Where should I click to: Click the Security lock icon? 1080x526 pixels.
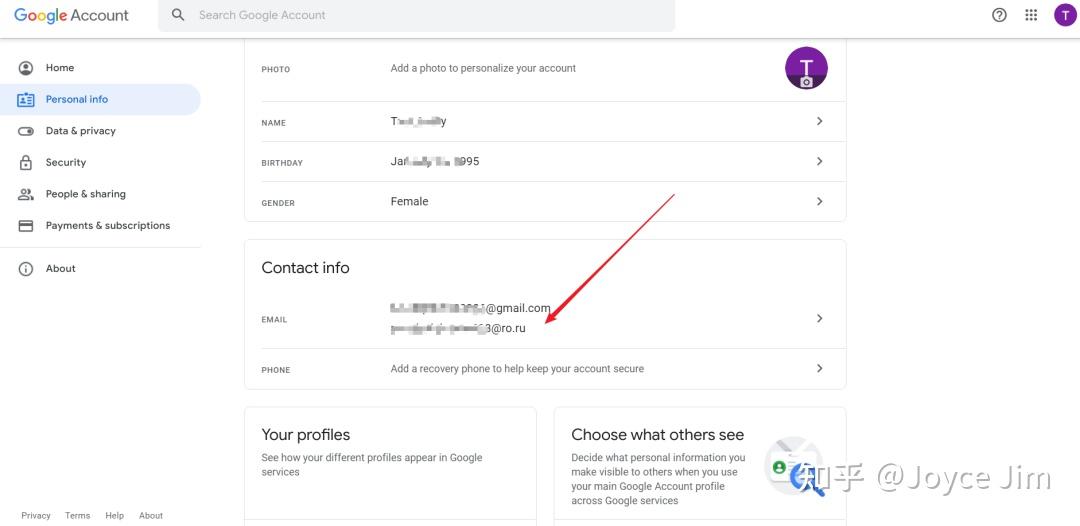(x=26, y=162)
